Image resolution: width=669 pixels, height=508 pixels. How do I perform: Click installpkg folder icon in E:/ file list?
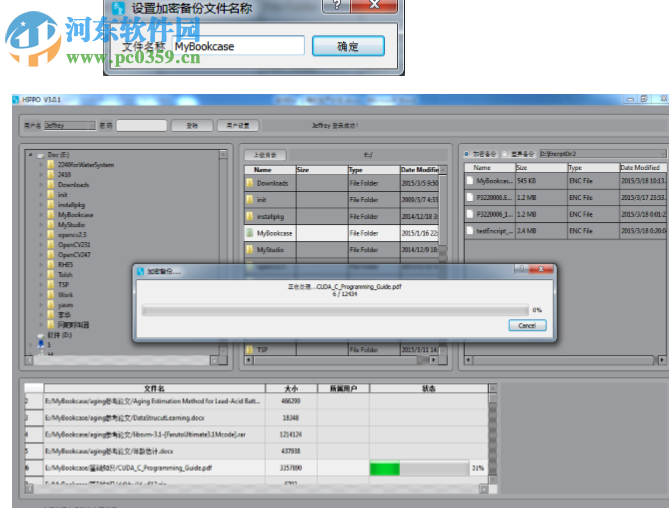(250, 216)
